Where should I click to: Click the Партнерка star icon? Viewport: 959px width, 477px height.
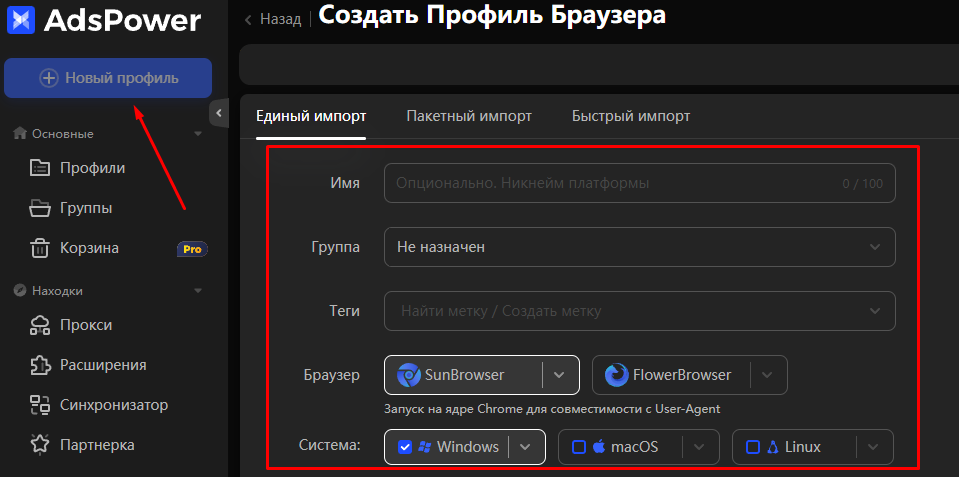click(x=40, y=445)
